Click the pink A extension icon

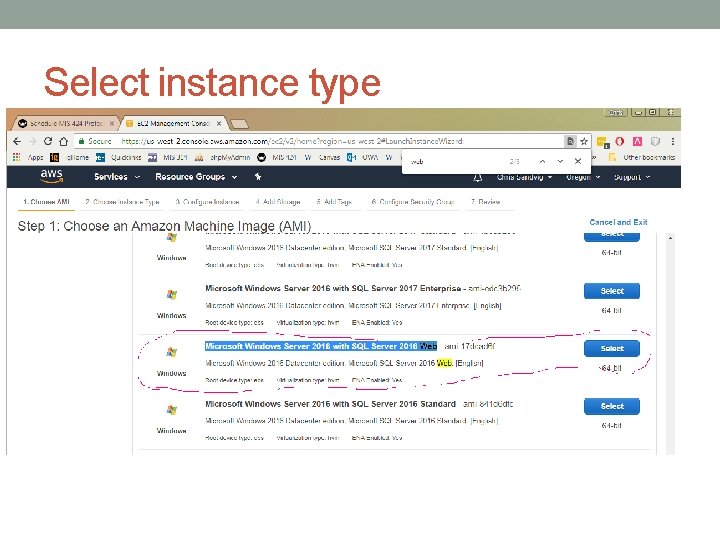[637, 141]
